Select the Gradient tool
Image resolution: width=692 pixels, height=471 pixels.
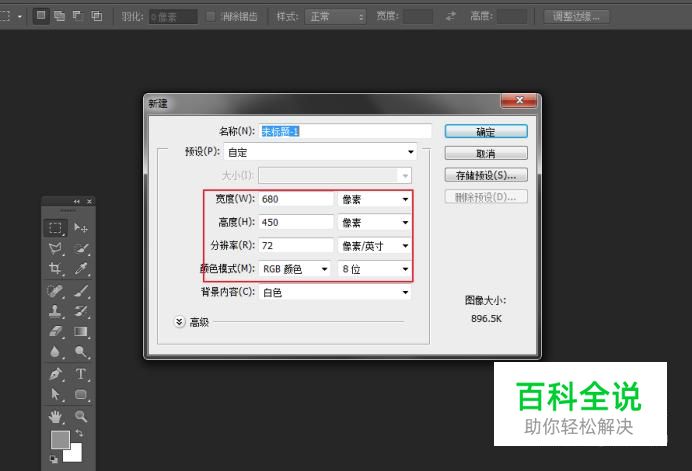81,331
